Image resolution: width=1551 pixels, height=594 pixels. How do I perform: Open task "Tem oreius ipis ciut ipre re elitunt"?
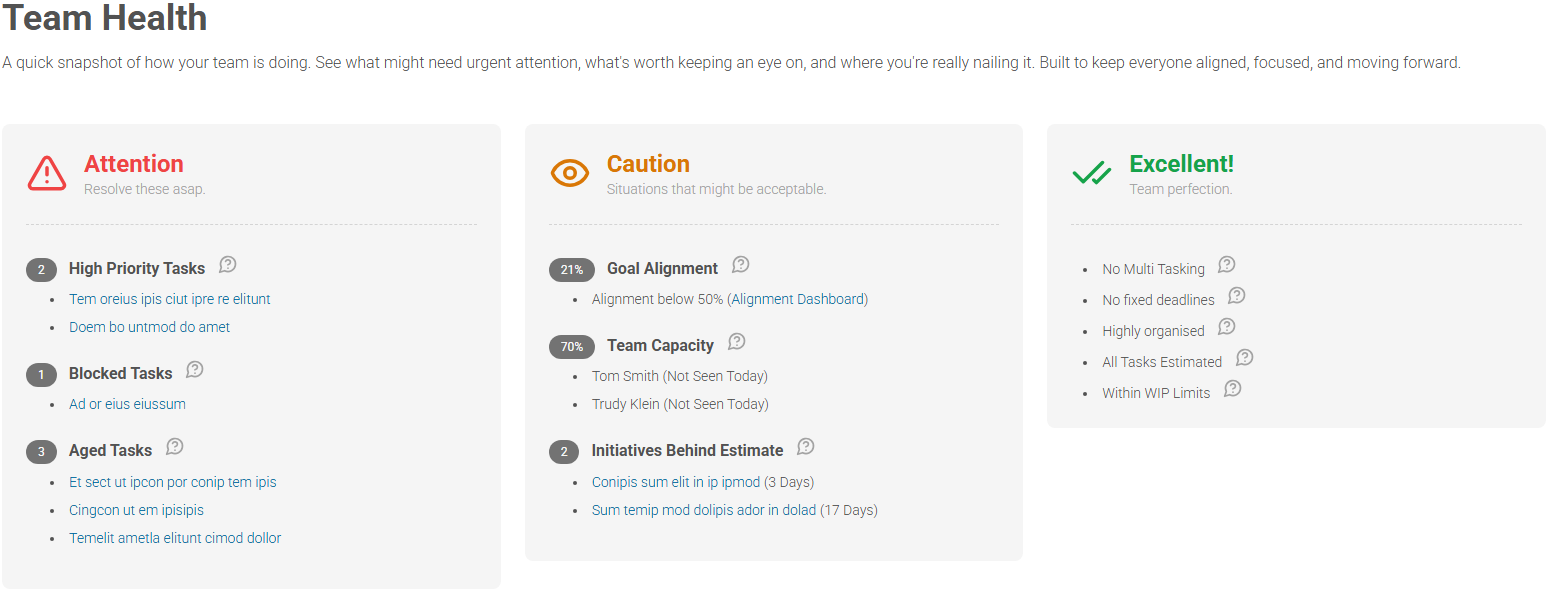170,299
